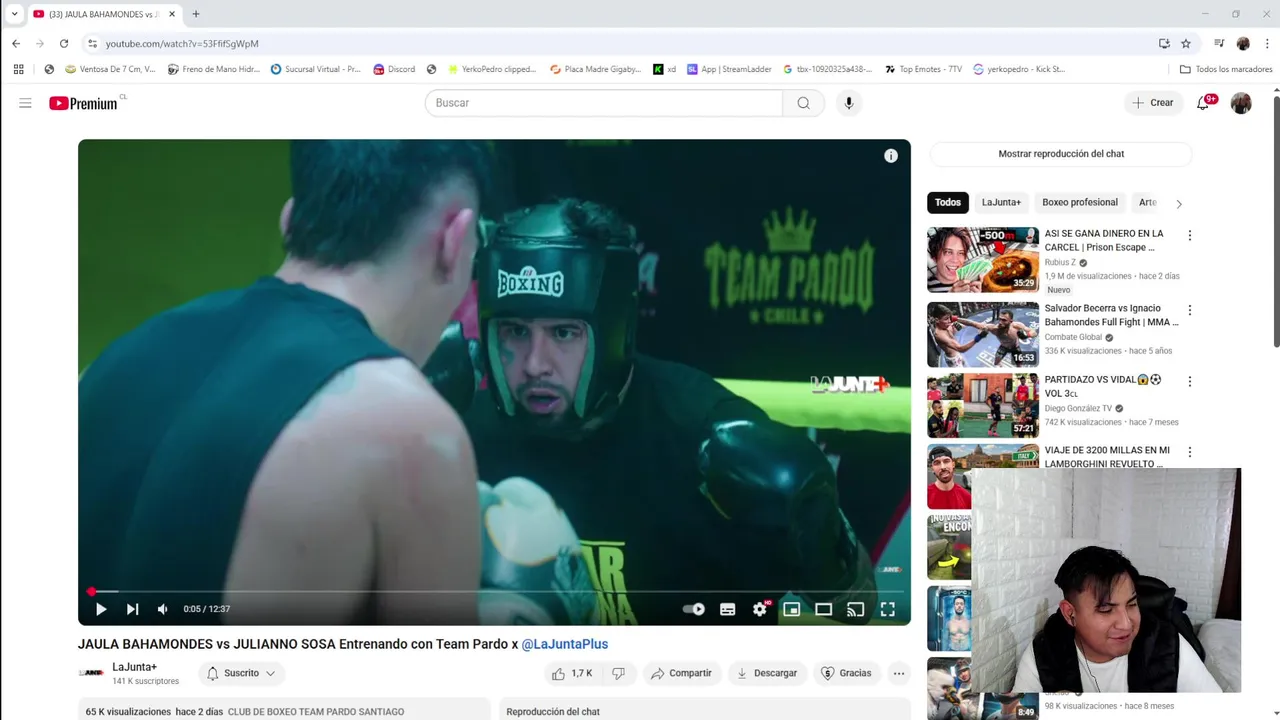Like the video with 1,7 K
This screenshot has width=1280, height=720.
point(572,673)
